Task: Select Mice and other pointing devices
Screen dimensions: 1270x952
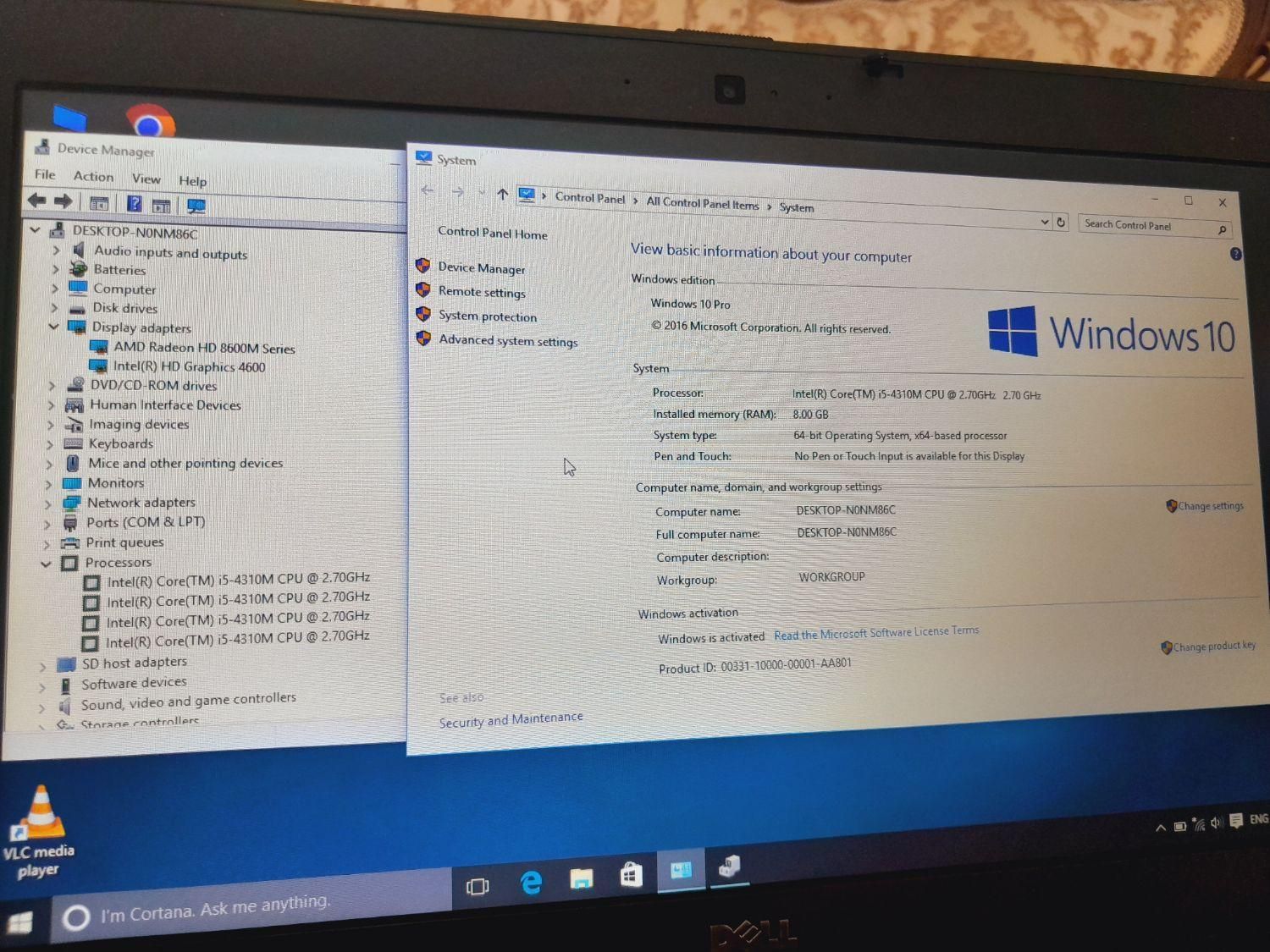Action: (x=185, y=463)
